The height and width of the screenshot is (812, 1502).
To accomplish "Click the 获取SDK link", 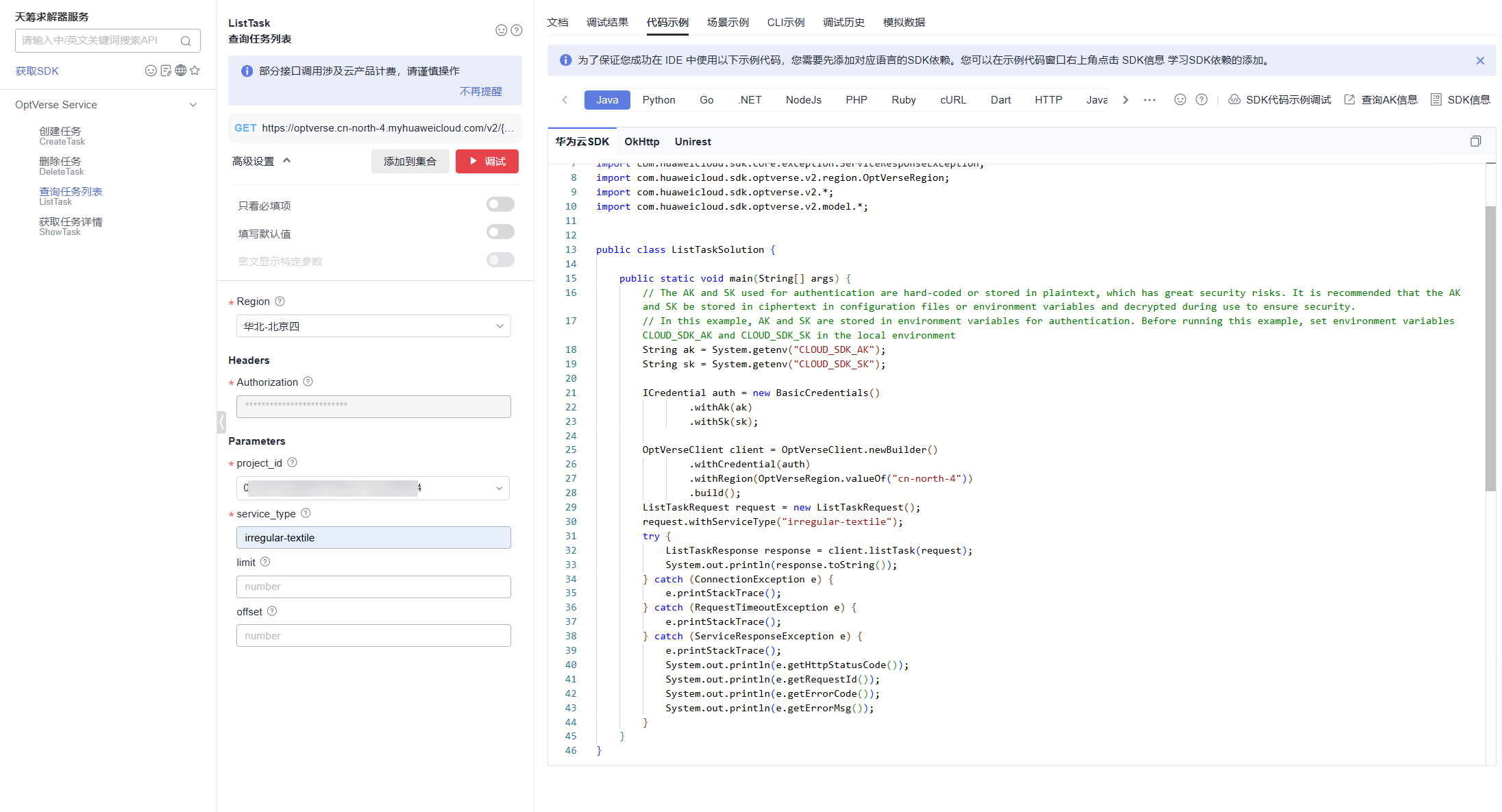I will (37, 71).
